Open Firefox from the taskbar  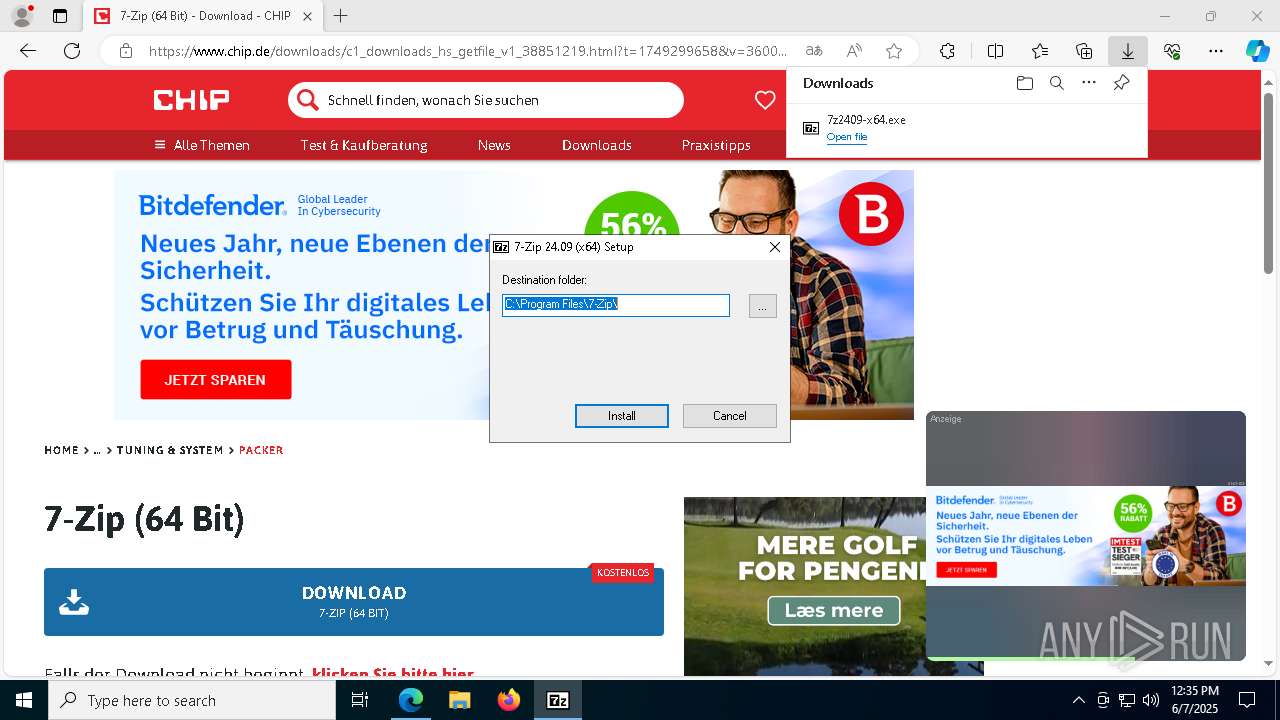(509, 700)
